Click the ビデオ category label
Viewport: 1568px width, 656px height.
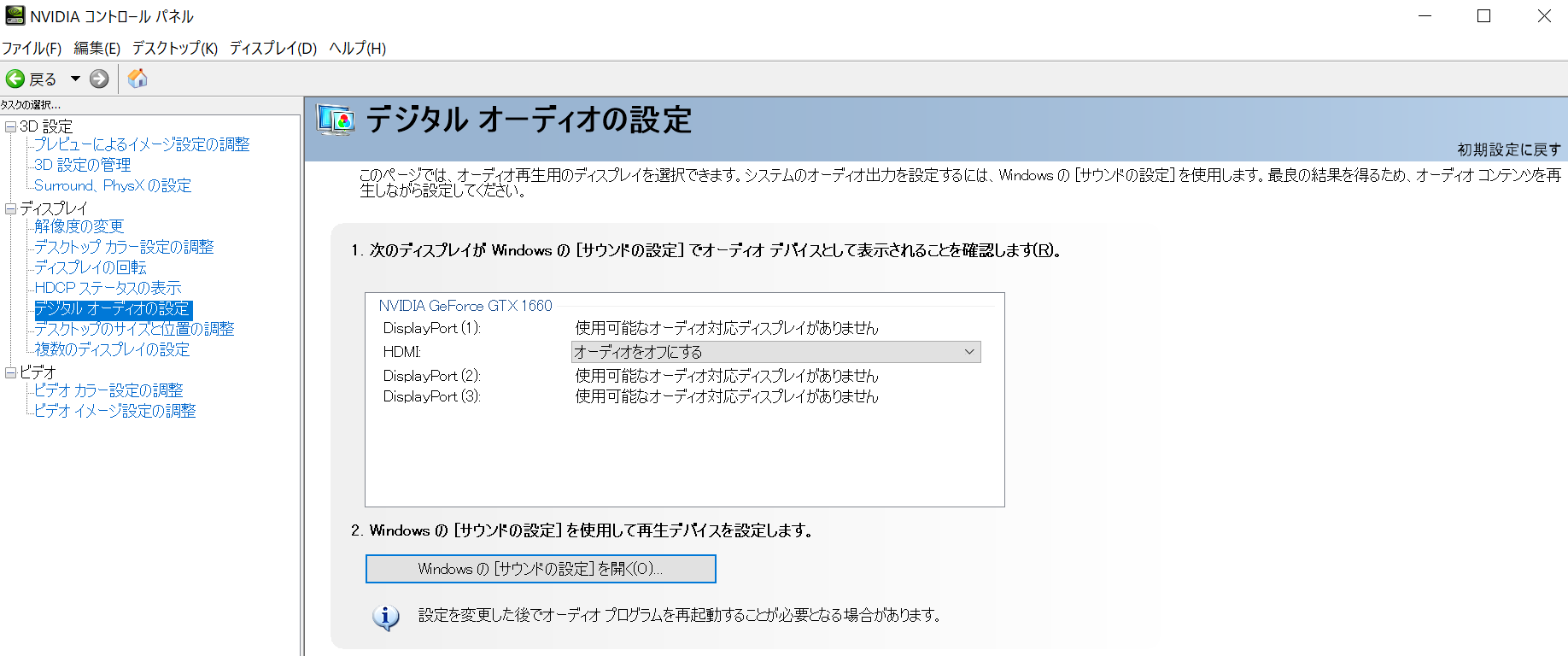[x=38, y=372]
